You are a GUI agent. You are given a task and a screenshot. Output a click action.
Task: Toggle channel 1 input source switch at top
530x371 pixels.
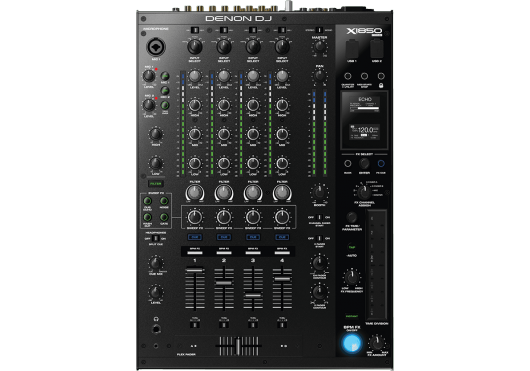(195, 30)
